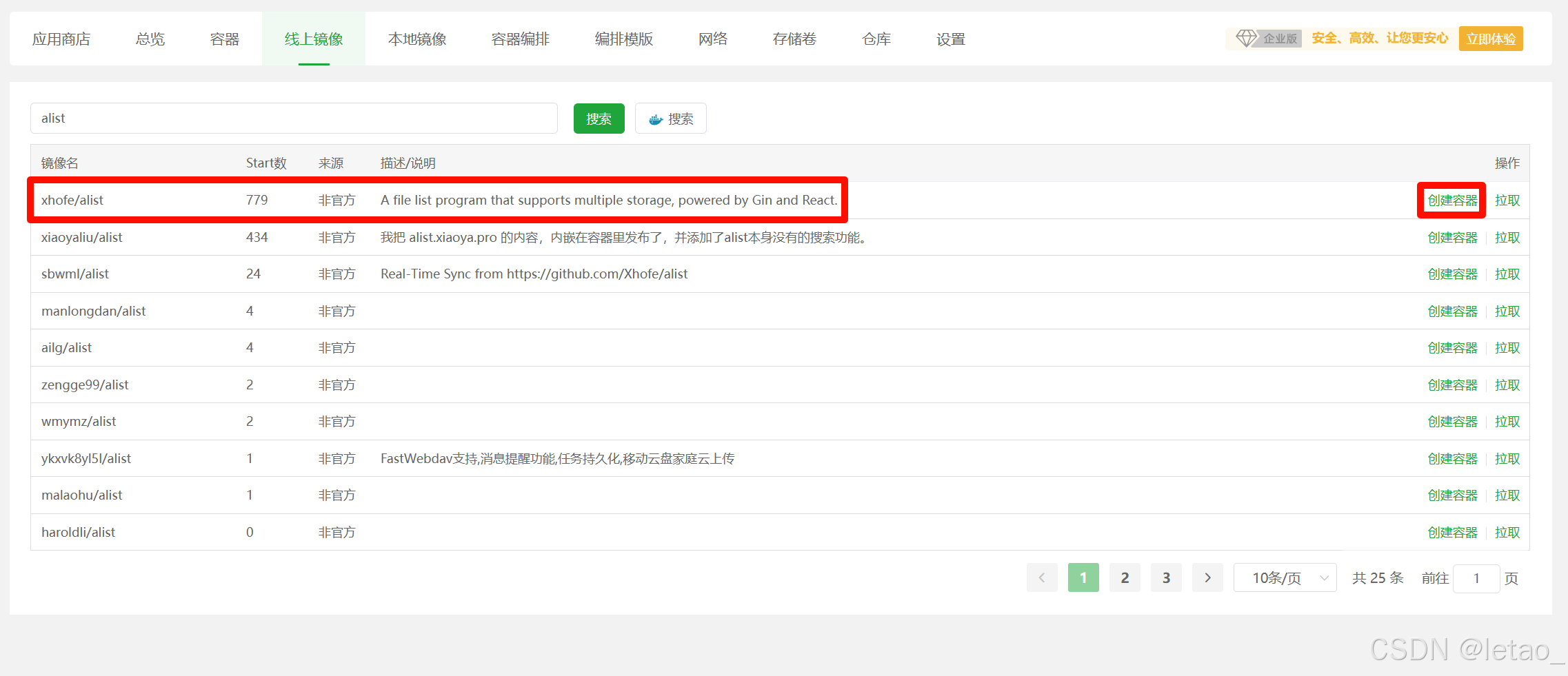Open the 容器 tab
1568x676 pixels.
point(225,39)
